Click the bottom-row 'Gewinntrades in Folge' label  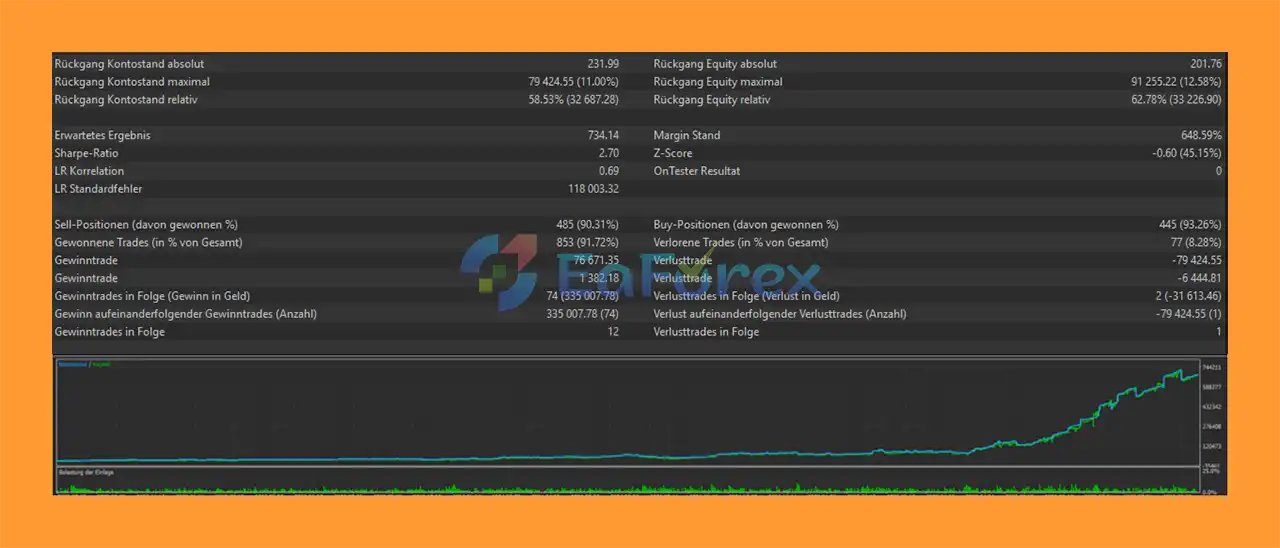click(110, 332)
